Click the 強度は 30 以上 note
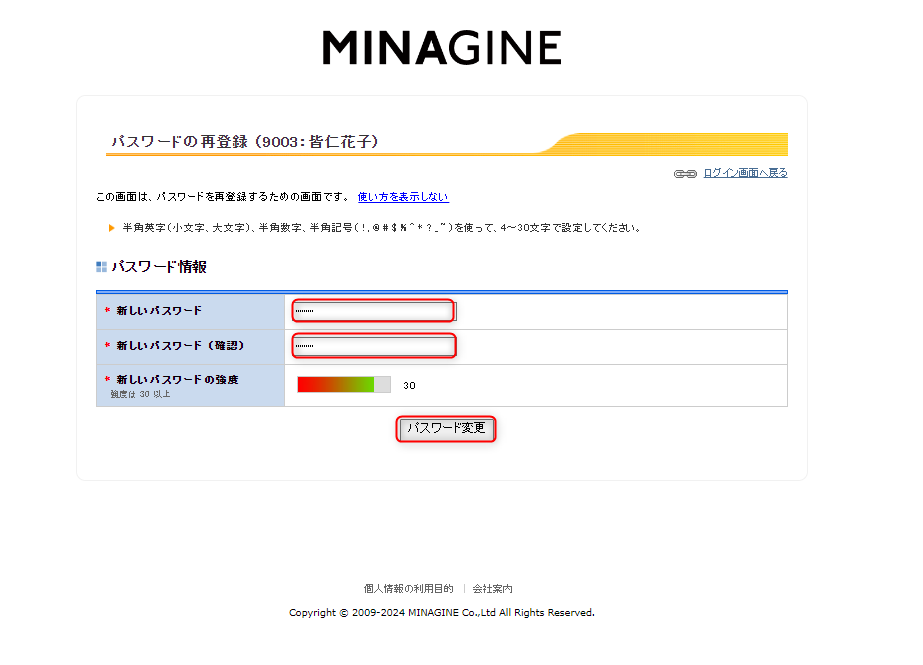This screenshot has width=923, height=665. click(140, 394)
